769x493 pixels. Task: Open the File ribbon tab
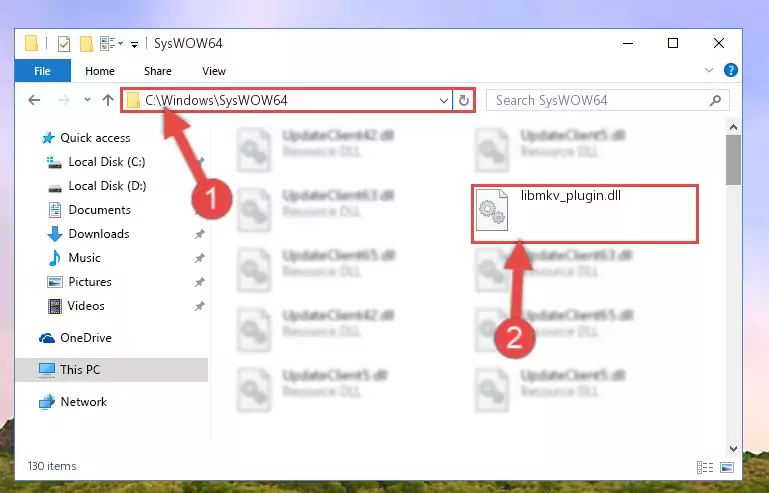coord(43,71)
